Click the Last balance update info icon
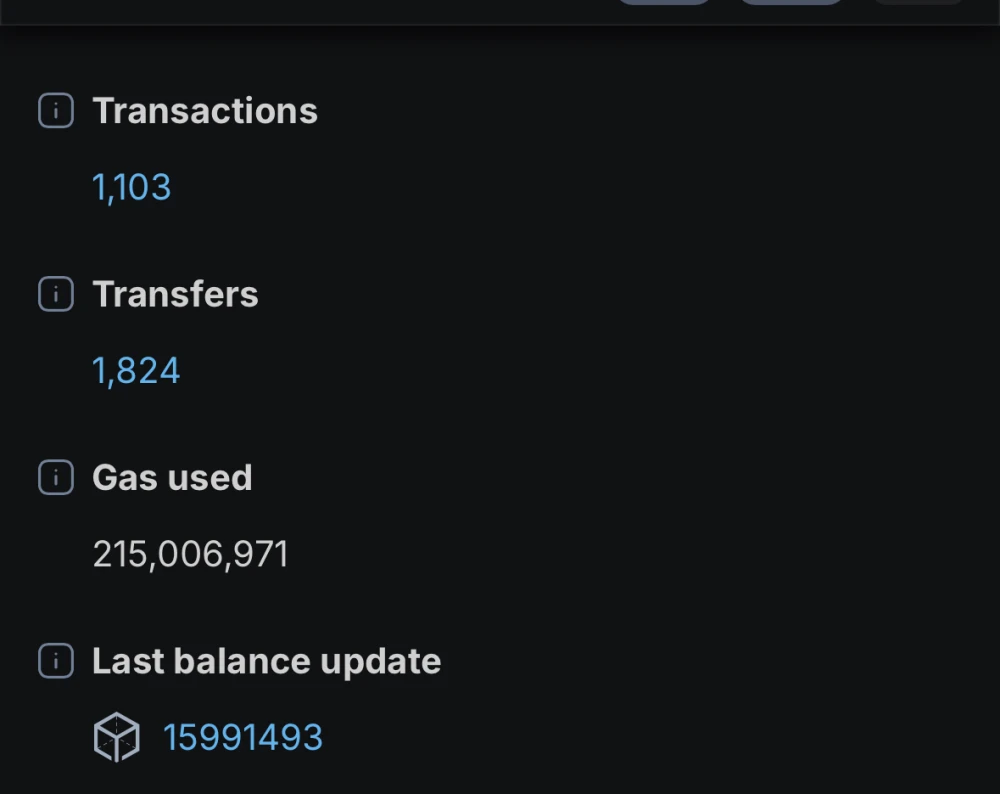 (56, 661)
